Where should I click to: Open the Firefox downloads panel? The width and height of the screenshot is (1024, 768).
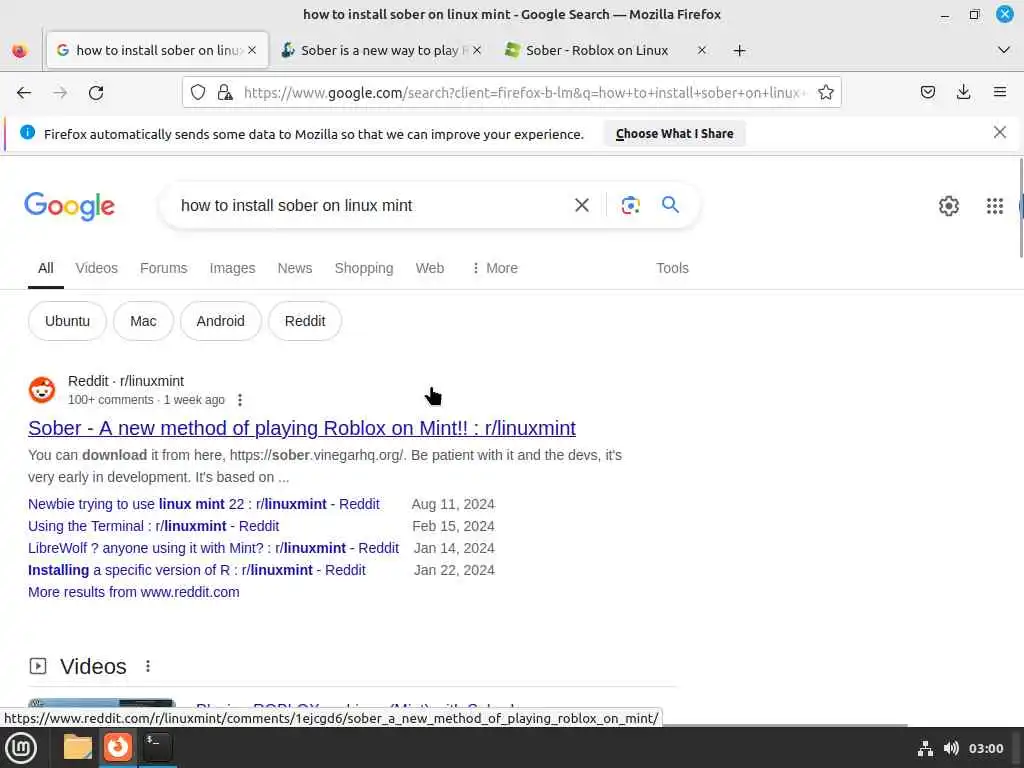(963, 93)
